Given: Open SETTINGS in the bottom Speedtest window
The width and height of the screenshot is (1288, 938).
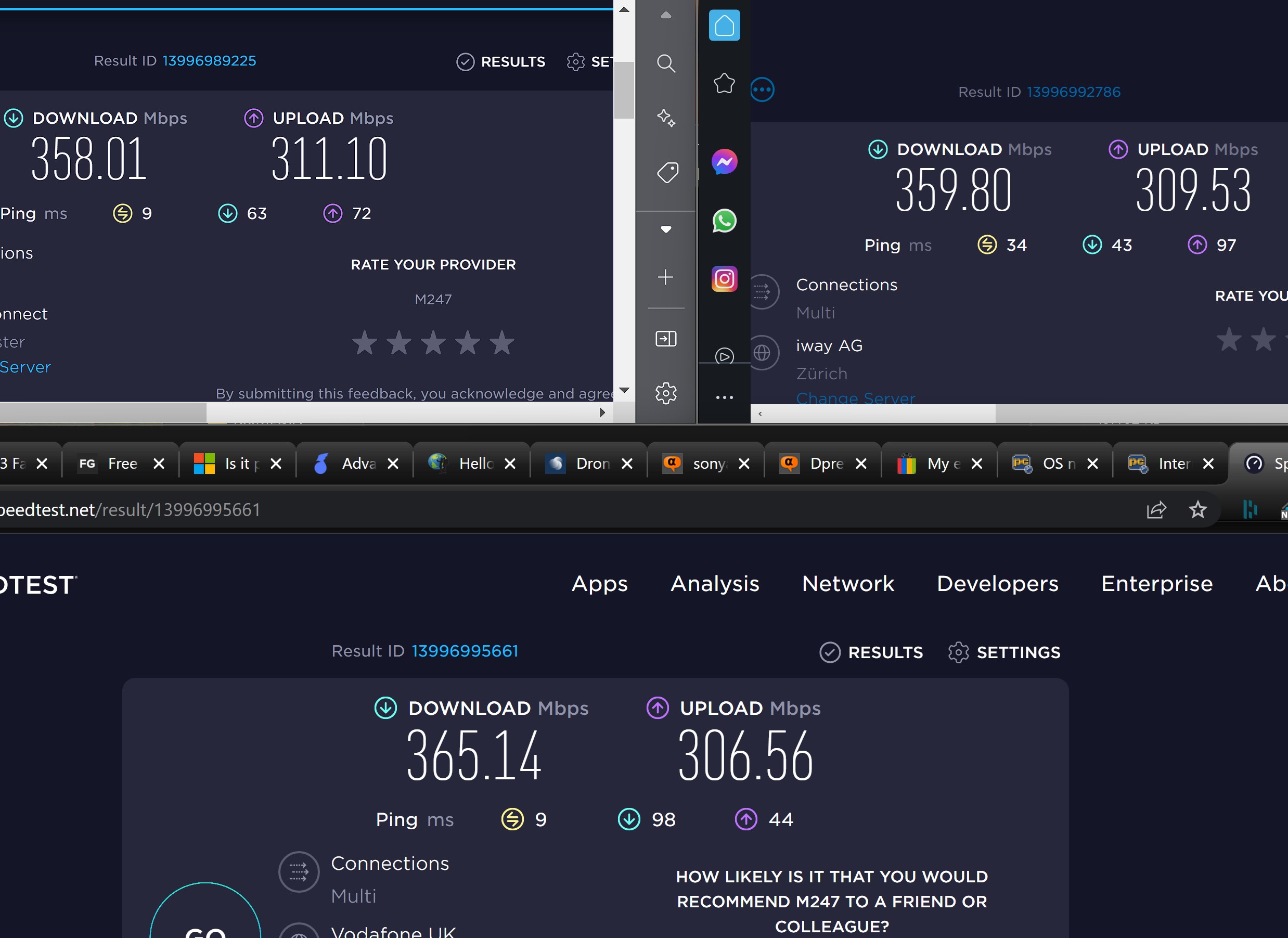Looking at the screenshot, I should coord(1004,652).
